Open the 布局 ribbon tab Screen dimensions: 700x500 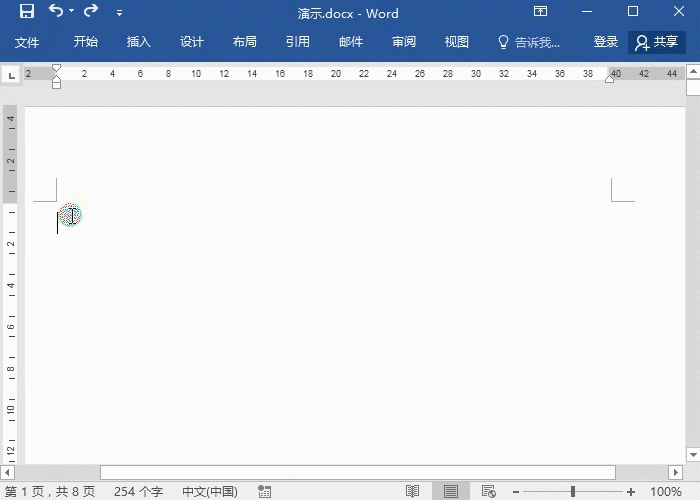[x=244, y=42]
